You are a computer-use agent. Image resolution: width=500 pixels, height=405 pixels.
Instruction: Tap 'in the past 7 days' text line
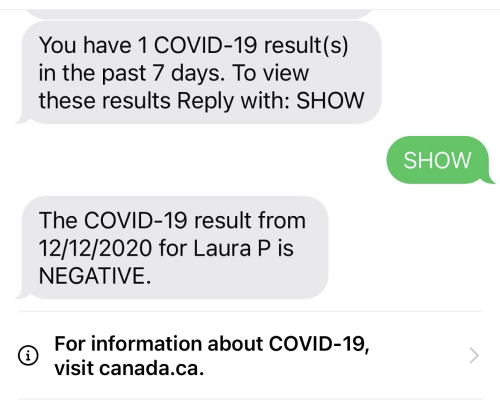[132, 73]
